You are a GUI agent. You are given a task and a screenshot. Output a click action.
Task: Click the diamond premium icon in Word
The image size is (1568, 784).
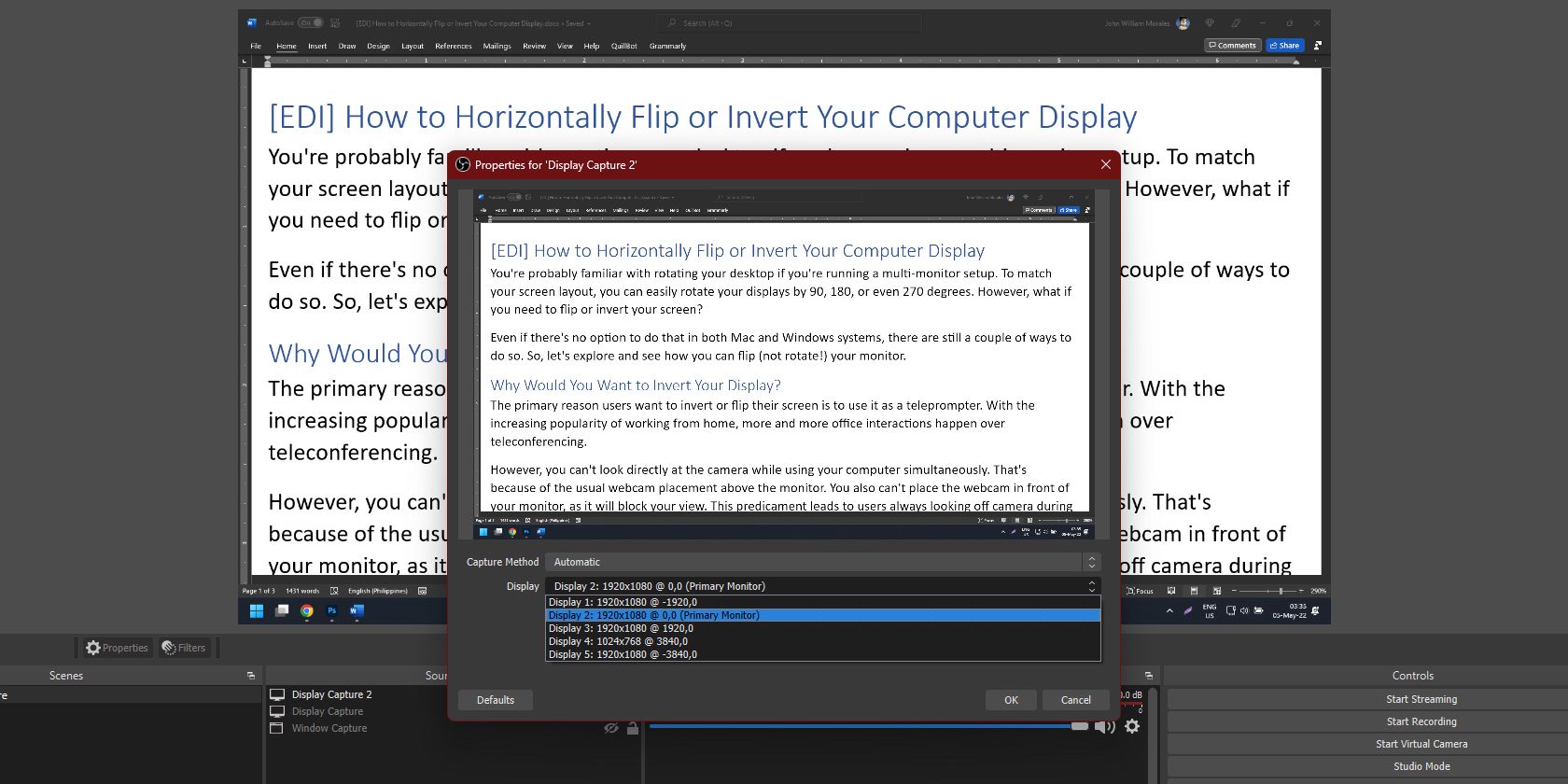tap(1210, 22)
